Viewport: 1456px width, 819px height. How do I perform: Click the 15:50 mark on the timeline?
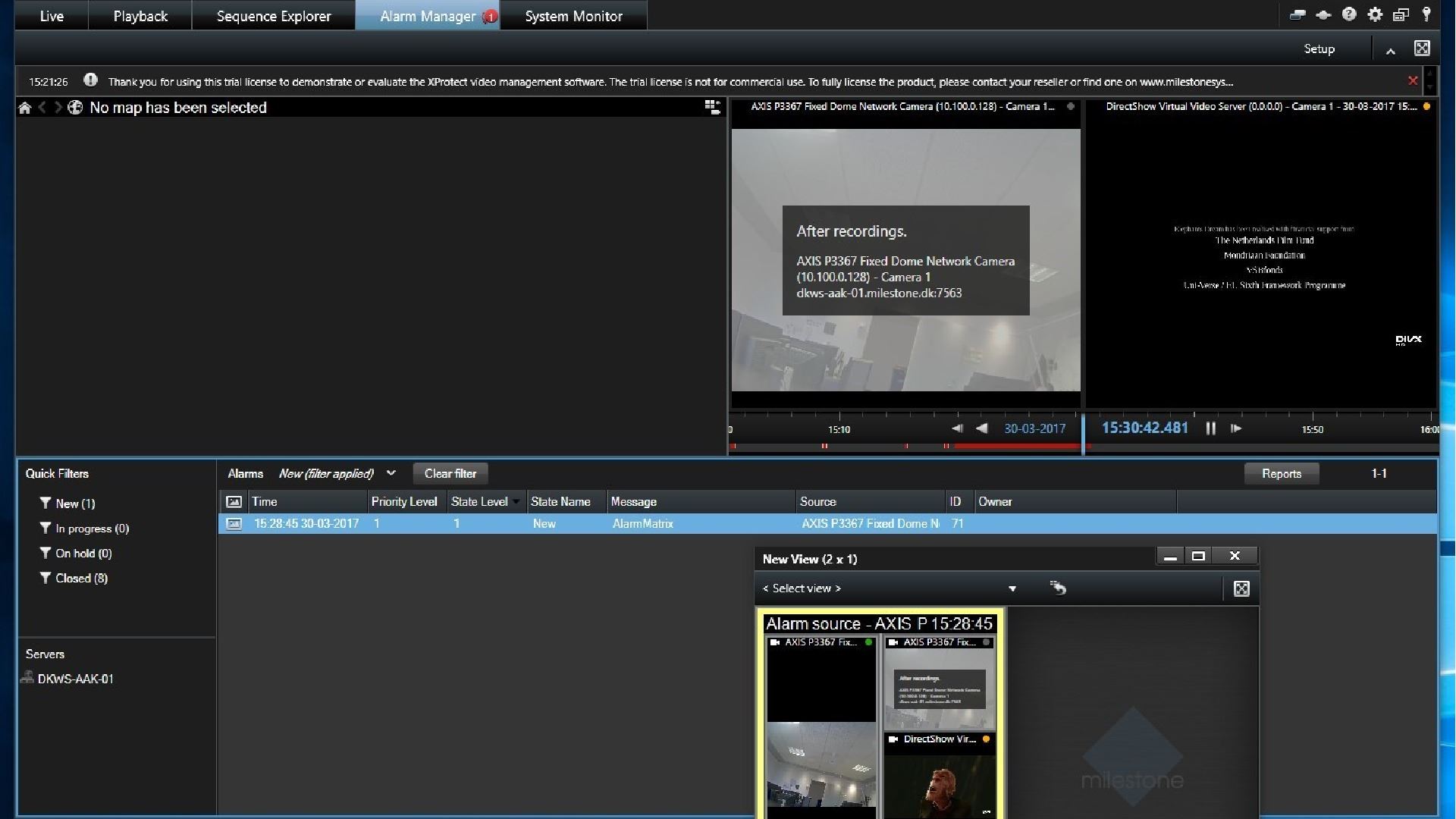click(x=1312, y=429)
